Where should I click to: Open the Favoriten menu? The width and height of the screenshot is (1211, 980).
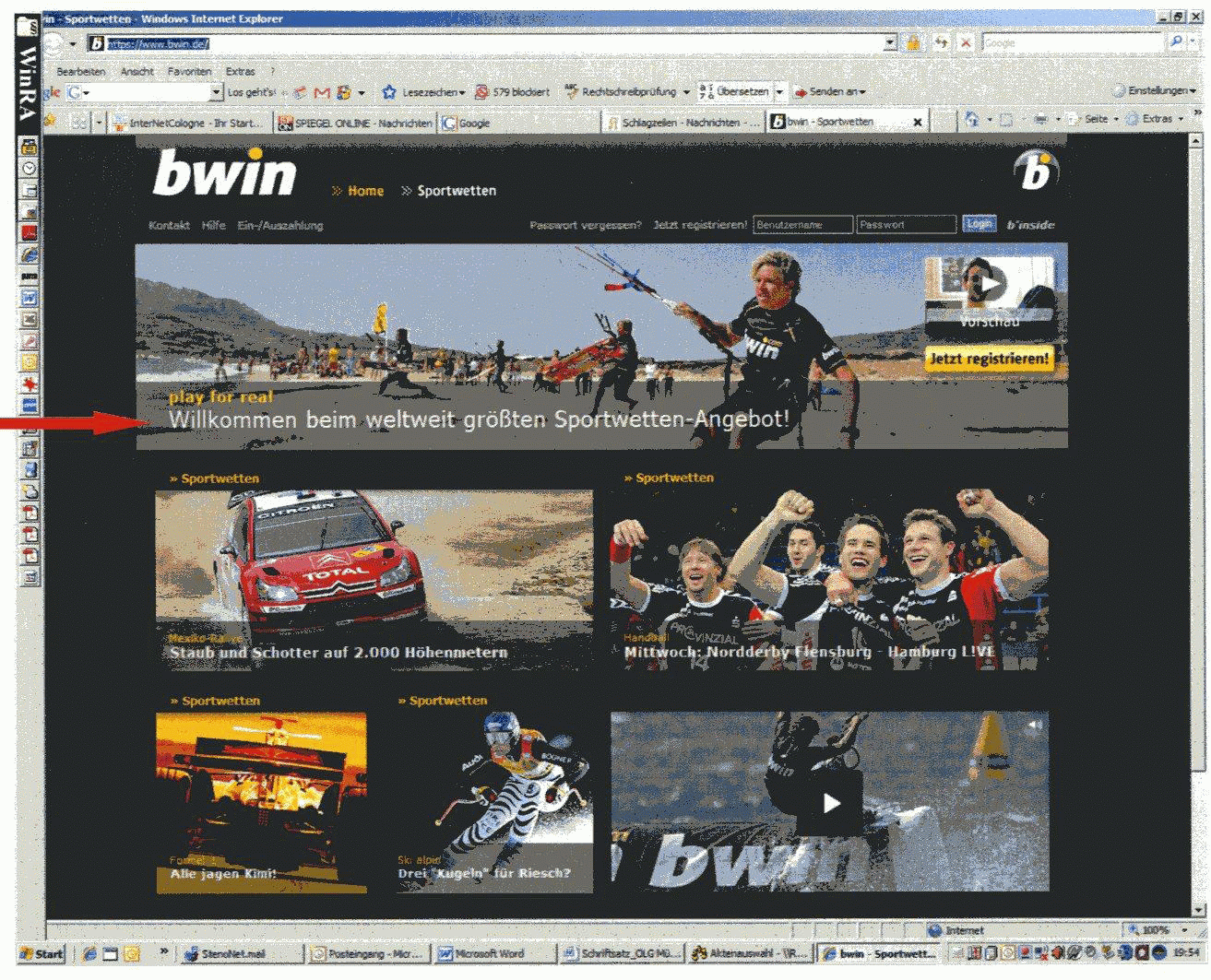click(x=189, y=71)
